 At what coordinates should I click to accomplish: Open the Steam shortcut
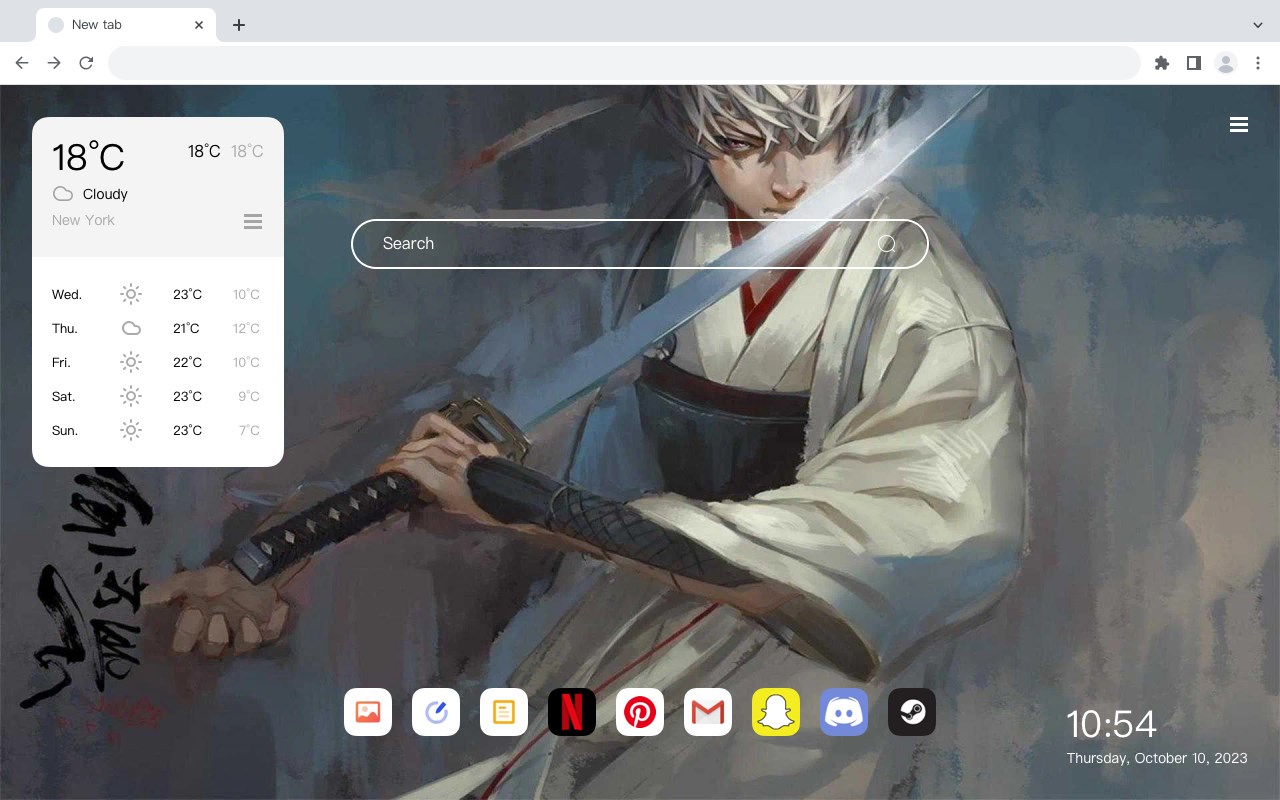(x=912, y=712)
